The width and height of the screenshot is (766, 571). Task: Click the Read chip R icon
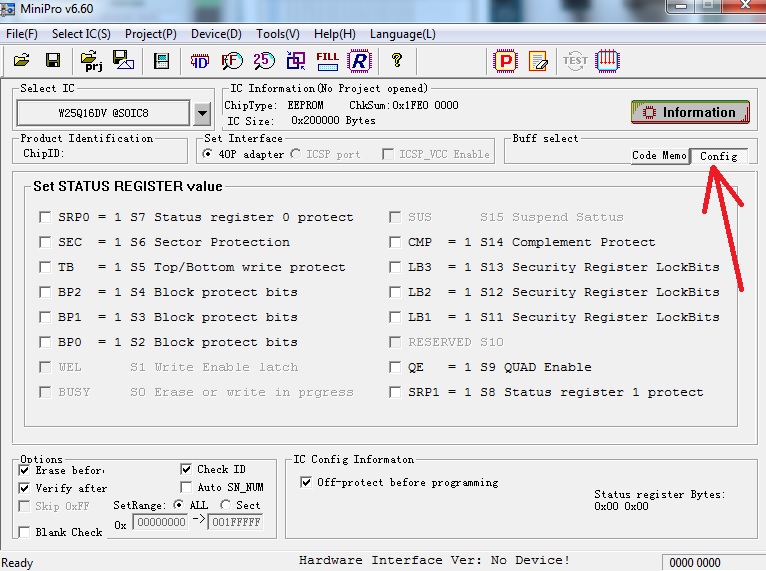click(x=359, y=61)
